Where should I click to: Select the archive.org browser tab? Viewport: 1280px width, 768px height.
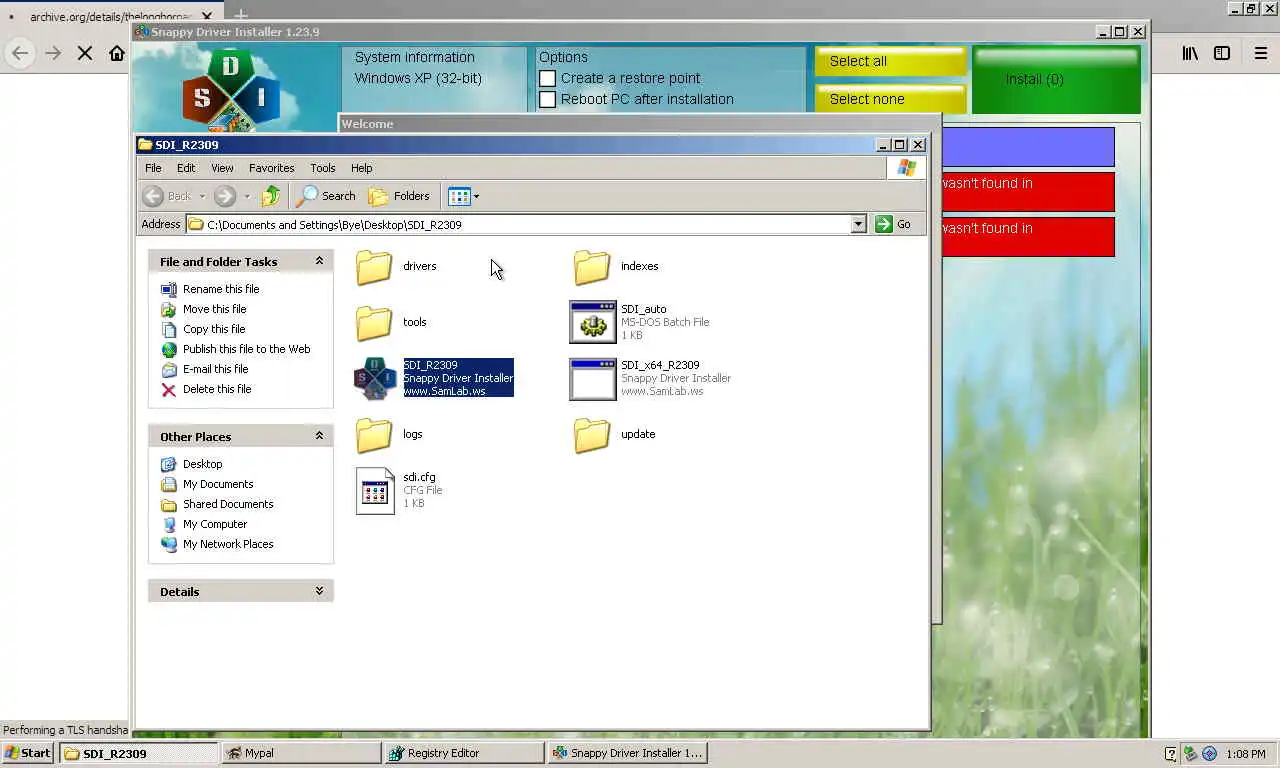coord(112,17)
